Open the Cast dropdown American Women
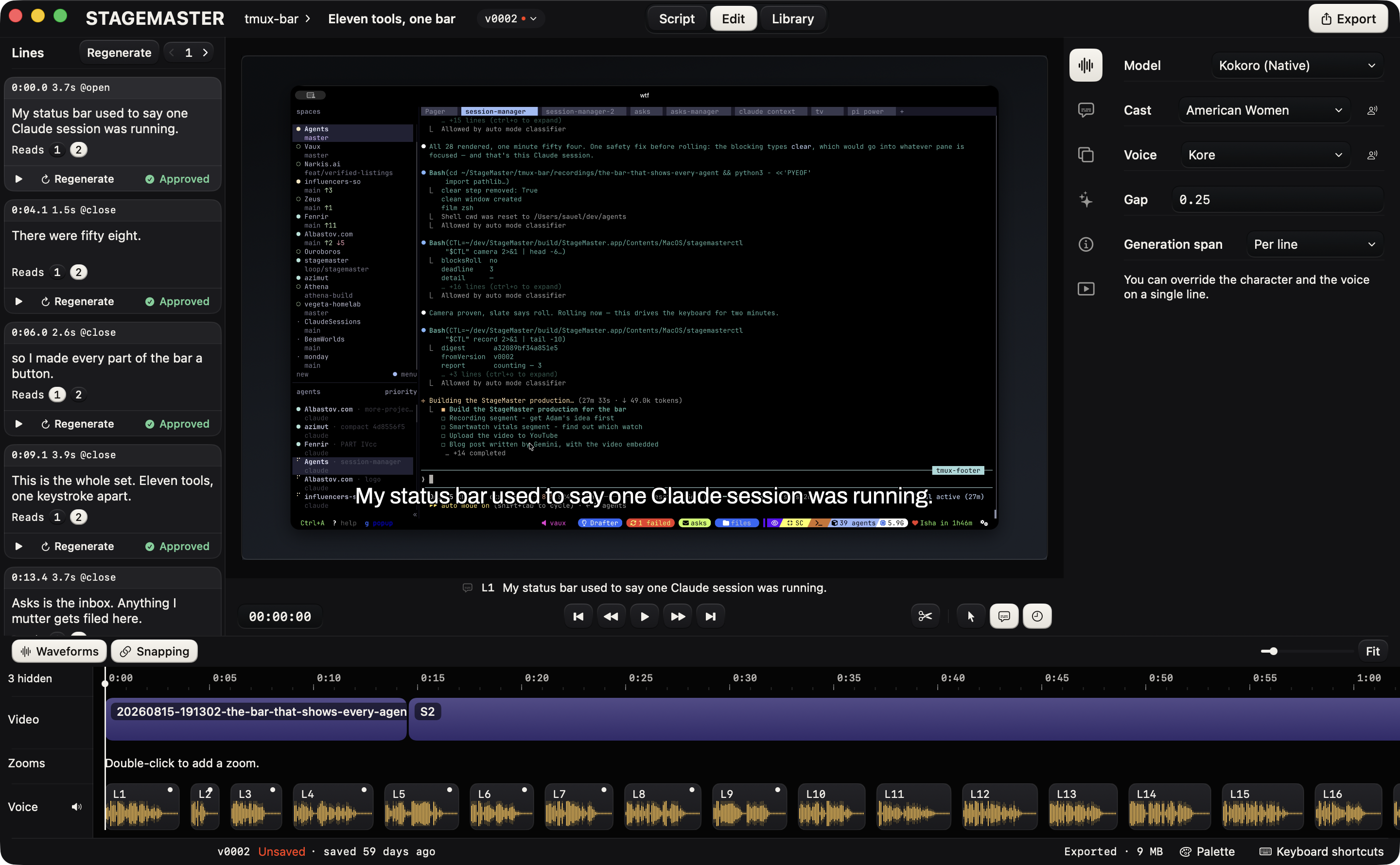 1264,110
